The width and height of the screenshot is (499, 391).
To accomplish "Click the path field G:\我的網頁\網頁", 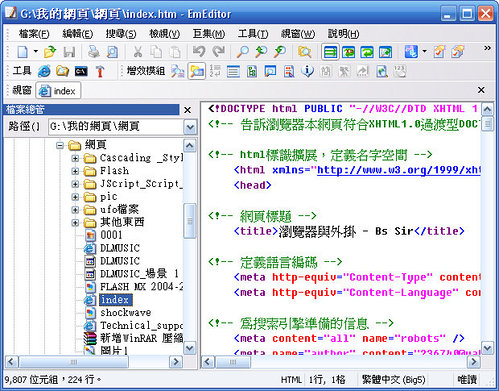I will tap(116, 127).
